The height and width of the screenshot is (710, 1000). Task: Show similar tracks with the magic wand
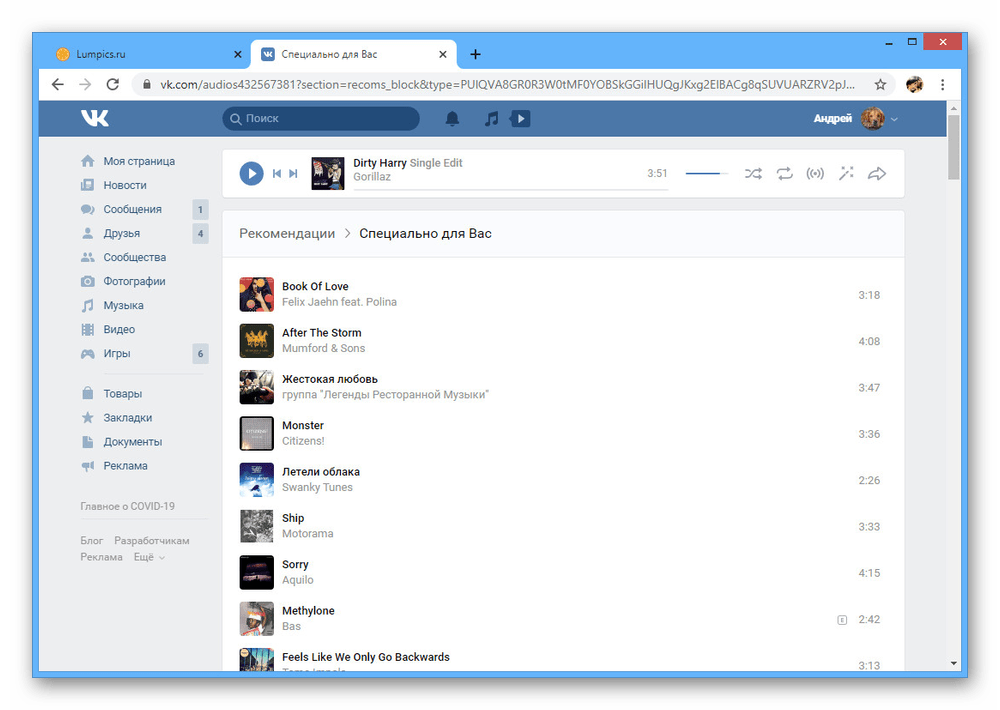coord(846,174)
